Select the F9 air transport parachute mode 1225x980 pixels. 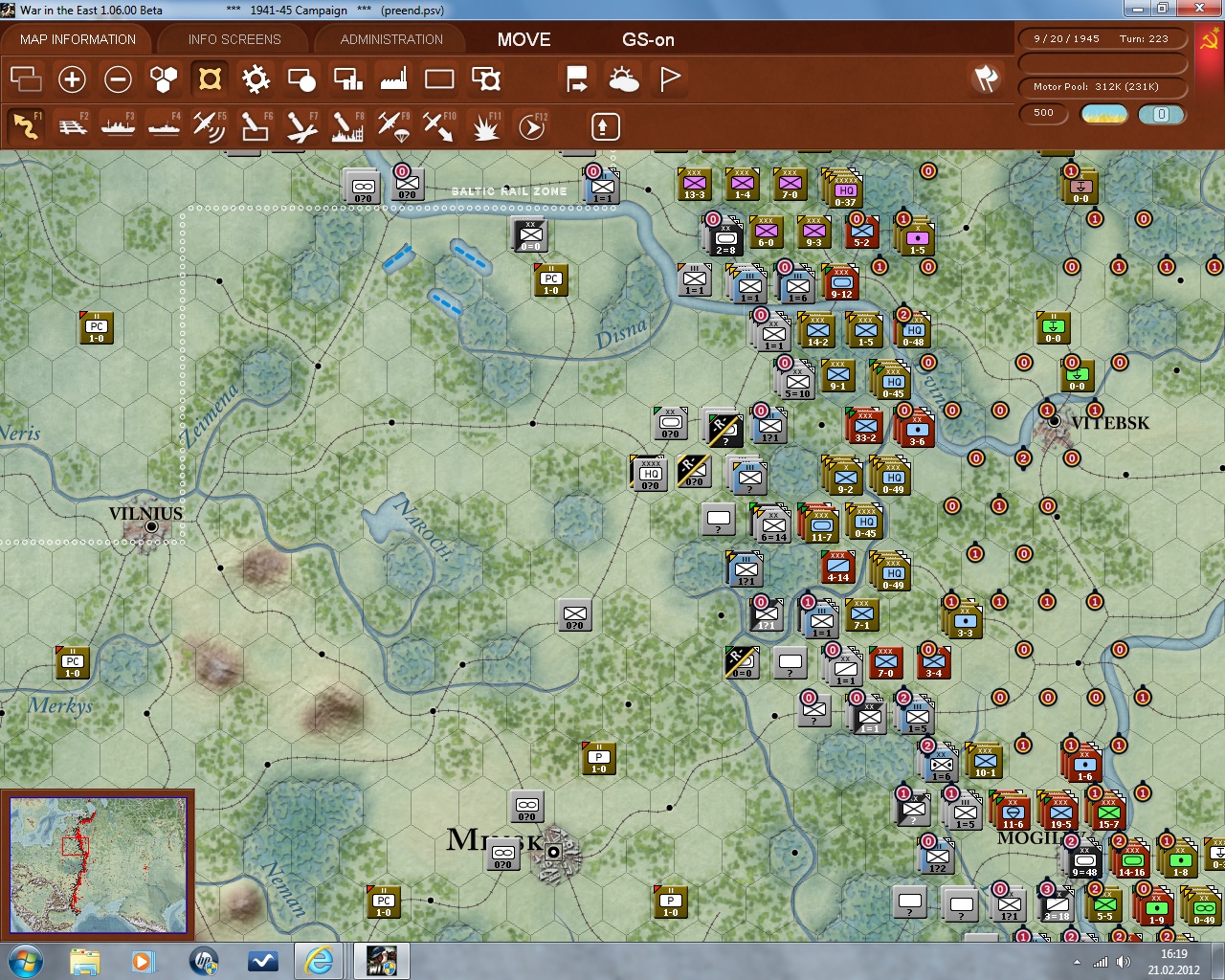(x=393, y=126)
